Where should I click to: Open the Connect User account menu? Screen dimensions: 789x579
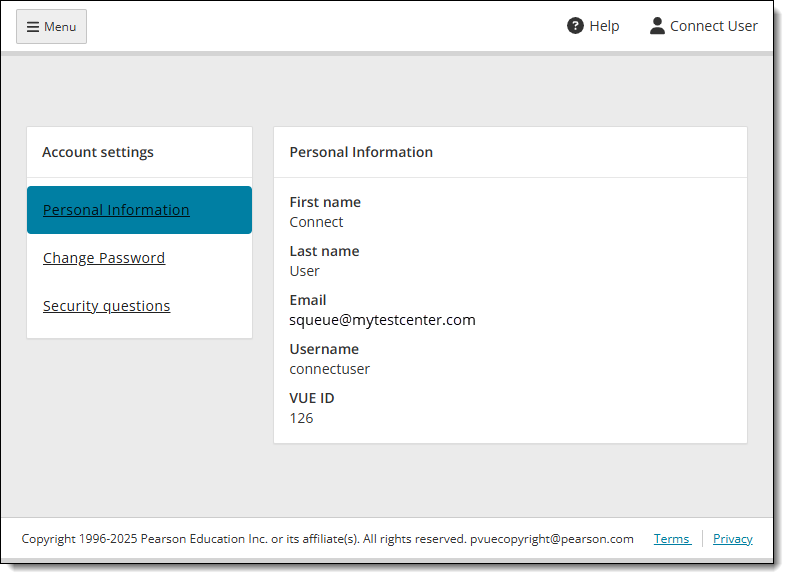[704, 26]
